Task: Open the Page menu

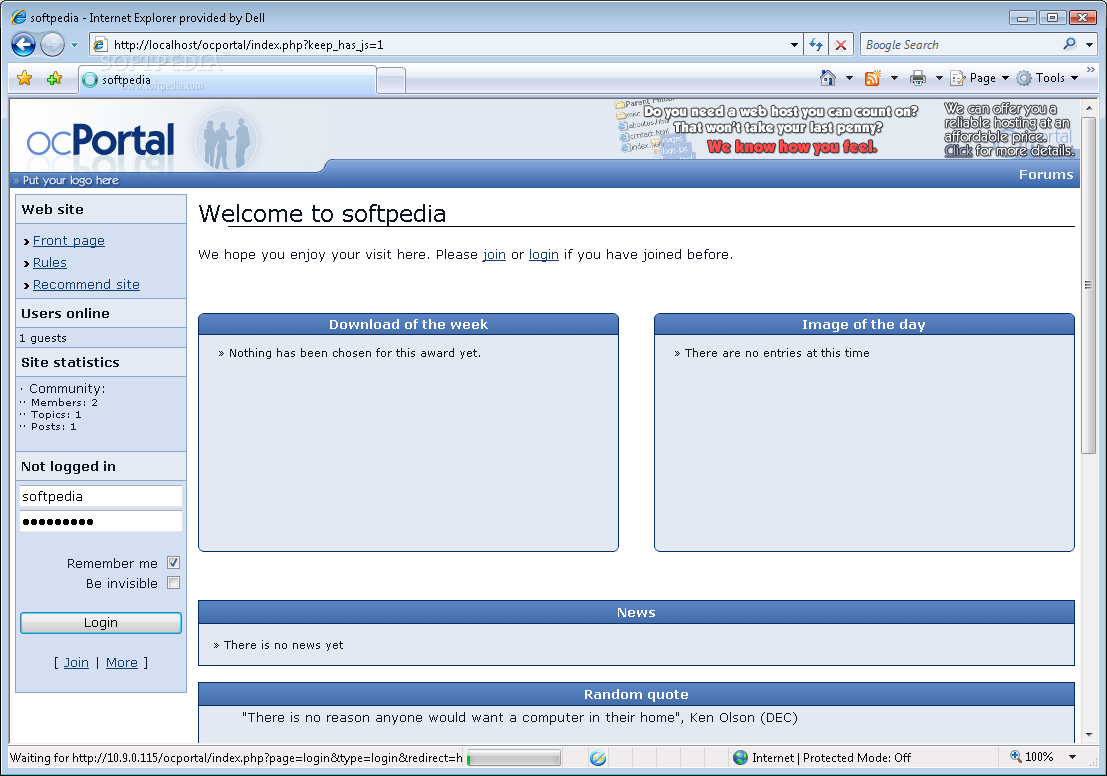Action: coord(979,78)
